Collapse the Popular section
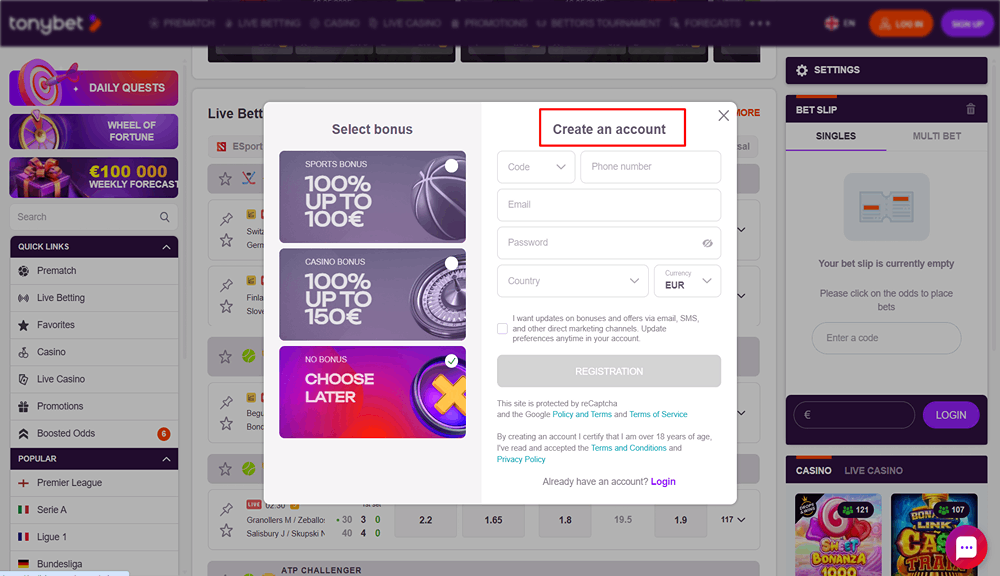Viewport: 1000px width, 576px height. pyautogui.click(x=166, y=459)
